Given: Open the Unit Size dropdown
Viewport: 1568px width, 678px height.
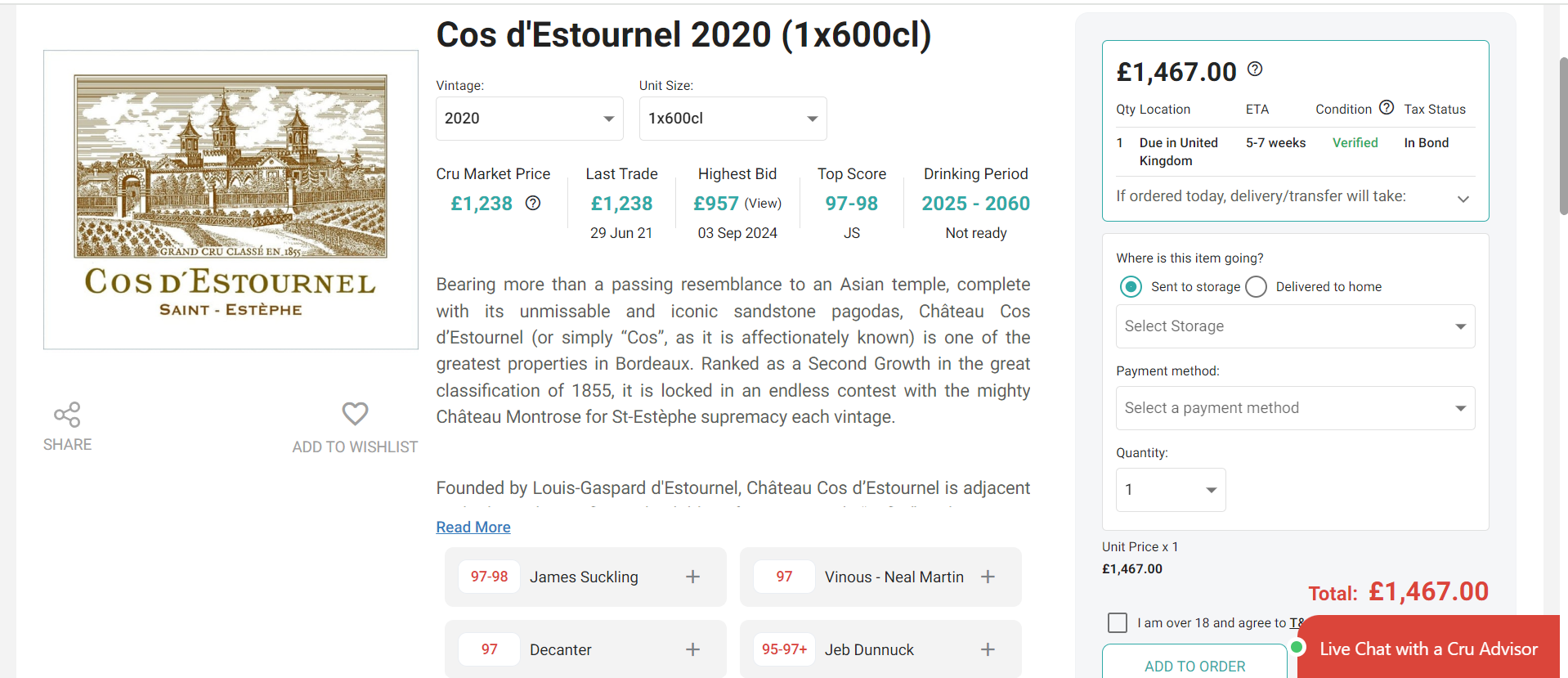Looking at the screenshot, I should click(x=732, y=119).
